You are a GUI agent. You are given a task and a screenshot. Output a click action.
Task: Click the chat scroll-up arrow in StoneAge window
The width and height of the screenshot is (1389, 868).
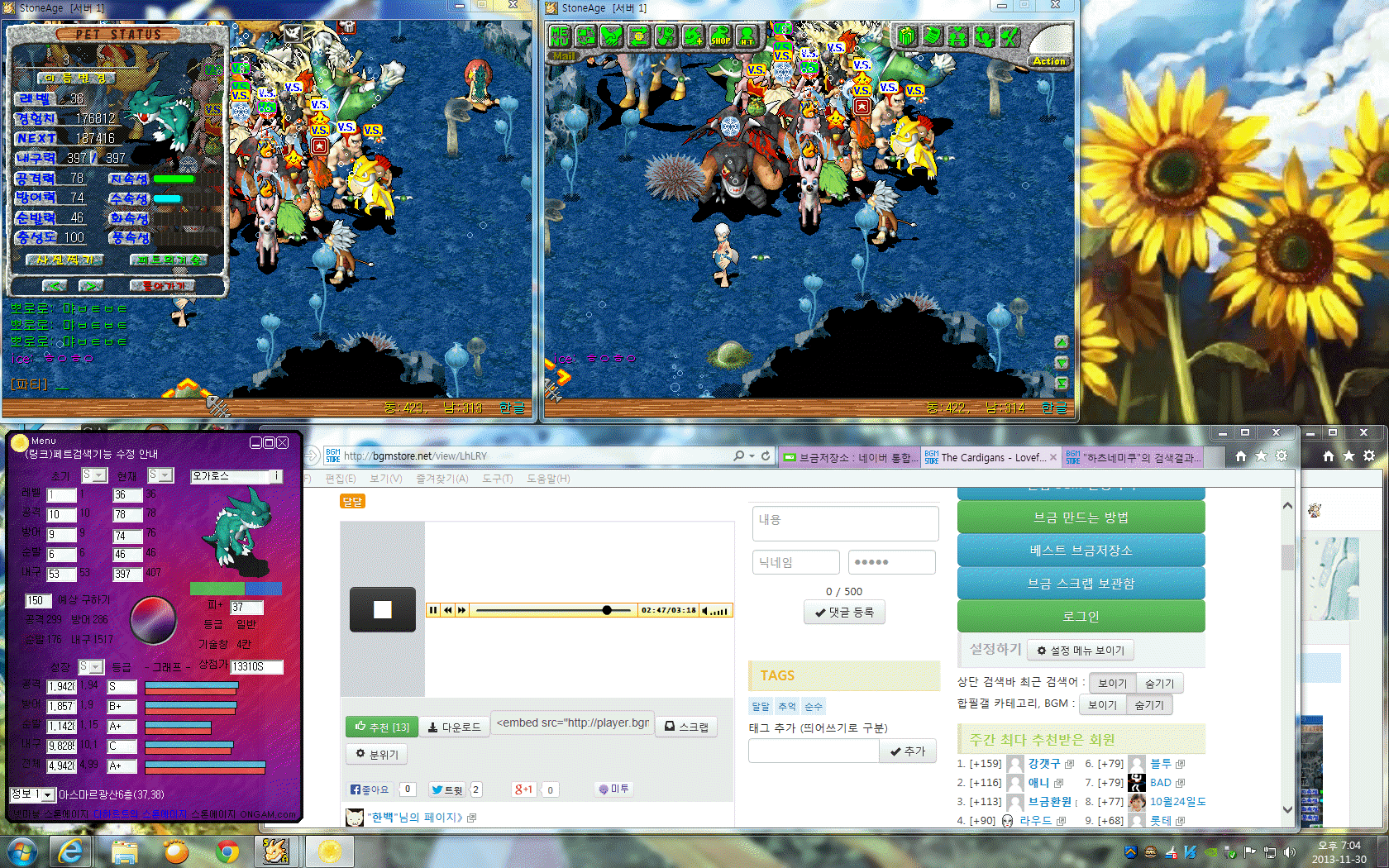(1062, 341)
